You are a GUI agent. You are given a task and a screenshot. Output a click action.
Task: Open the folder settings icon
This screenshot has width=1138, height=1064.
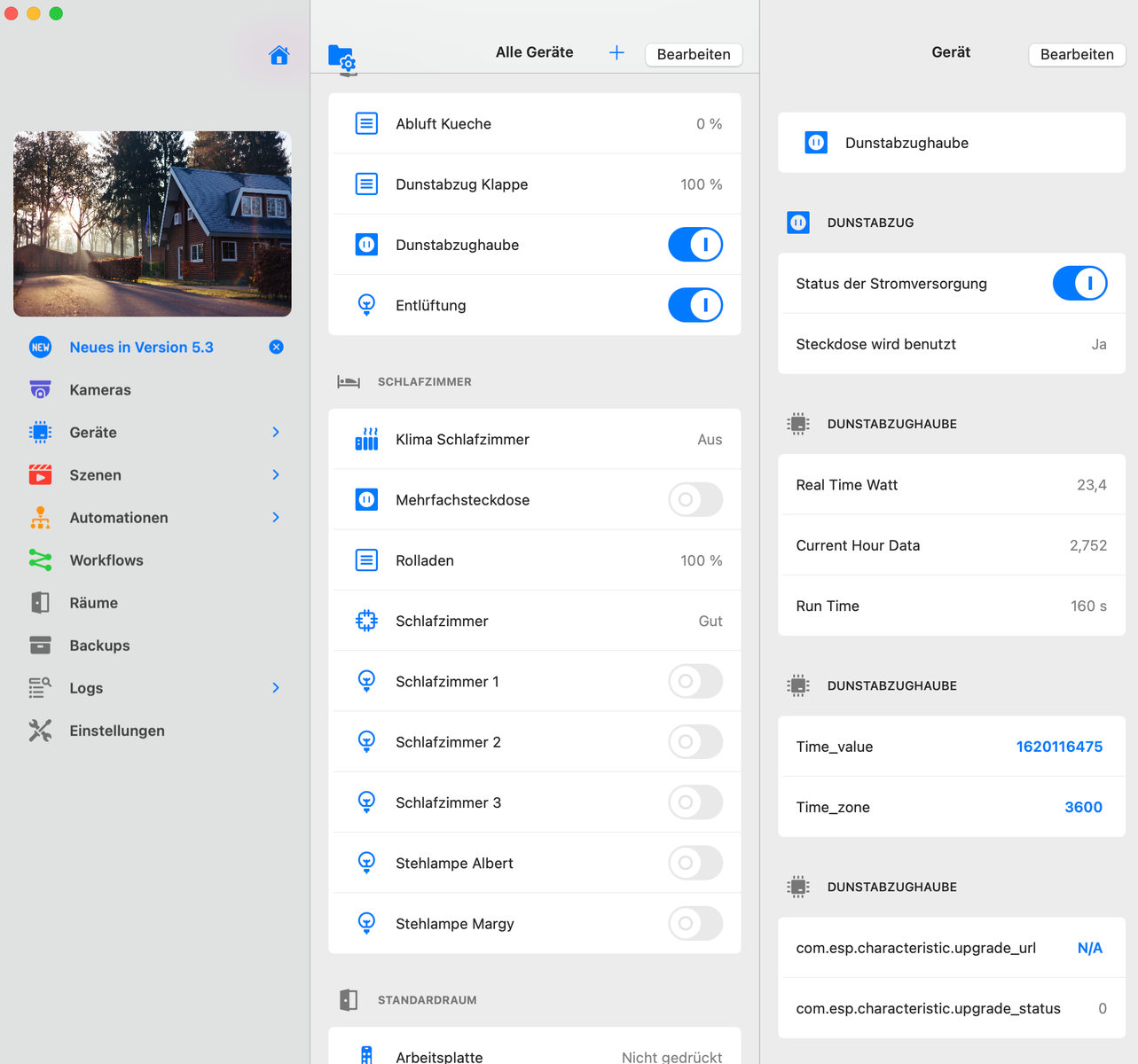click(x=341, y=59)
